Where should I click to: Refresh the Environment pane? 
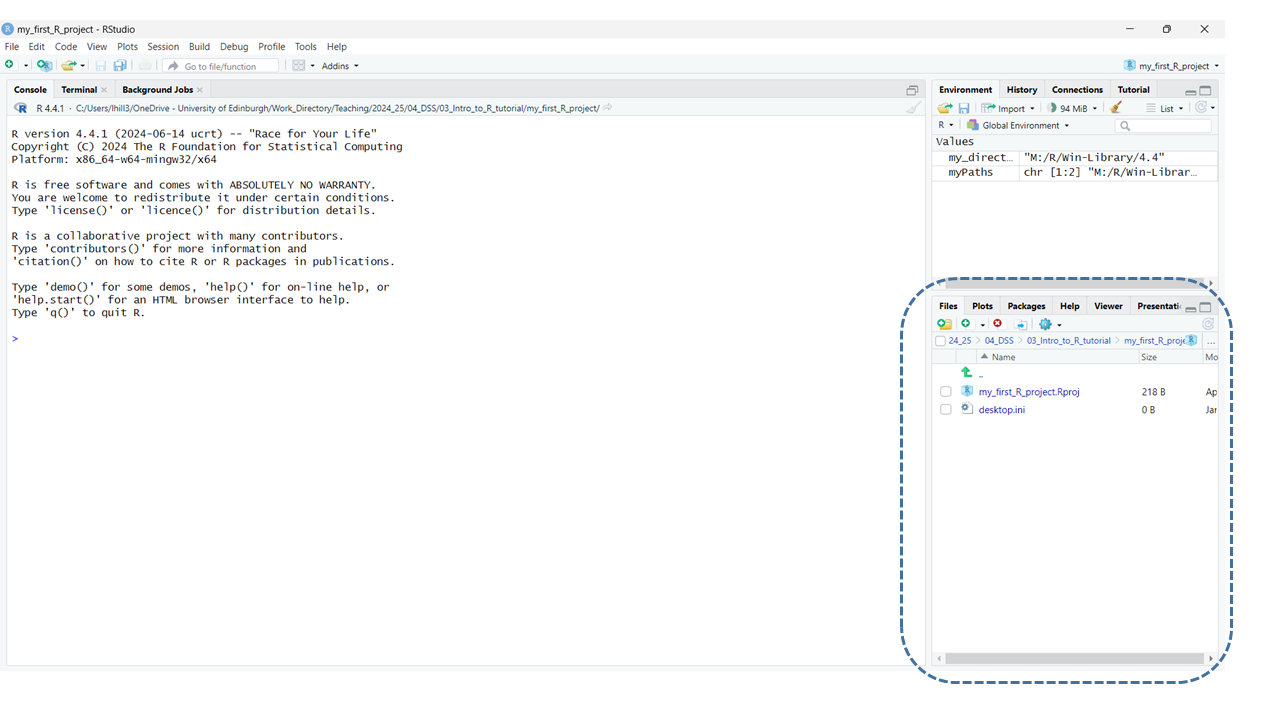pyautogui.click(x=1201, y=108)
